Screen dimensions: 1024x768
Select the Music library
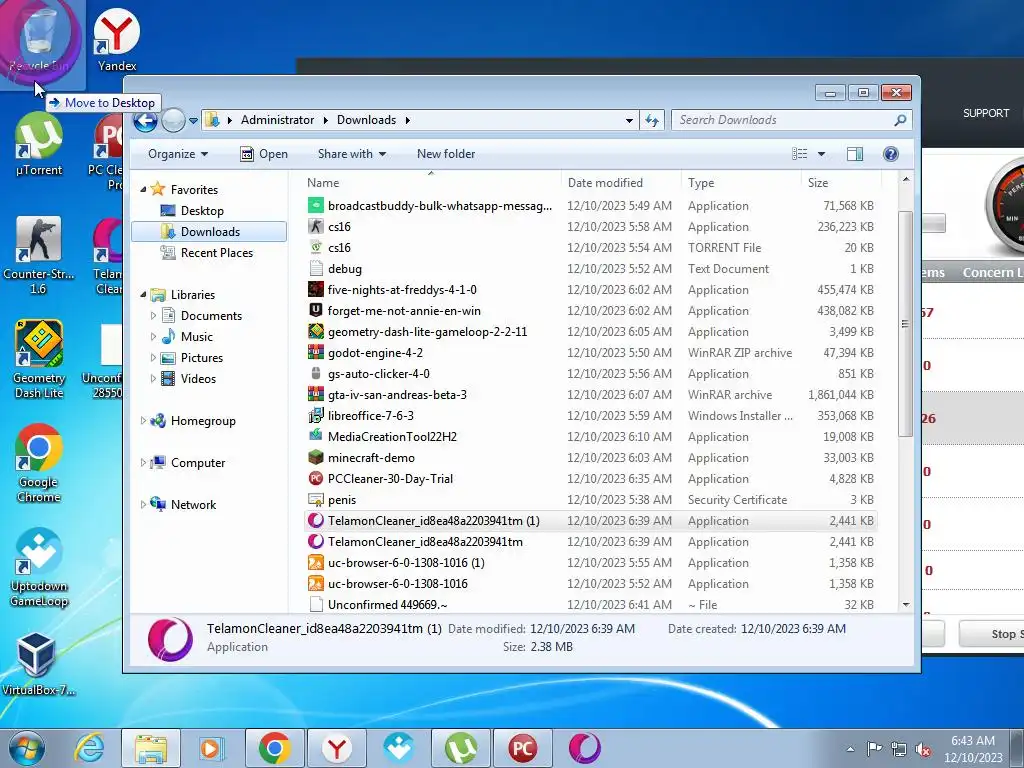click(x=197, y=337)
